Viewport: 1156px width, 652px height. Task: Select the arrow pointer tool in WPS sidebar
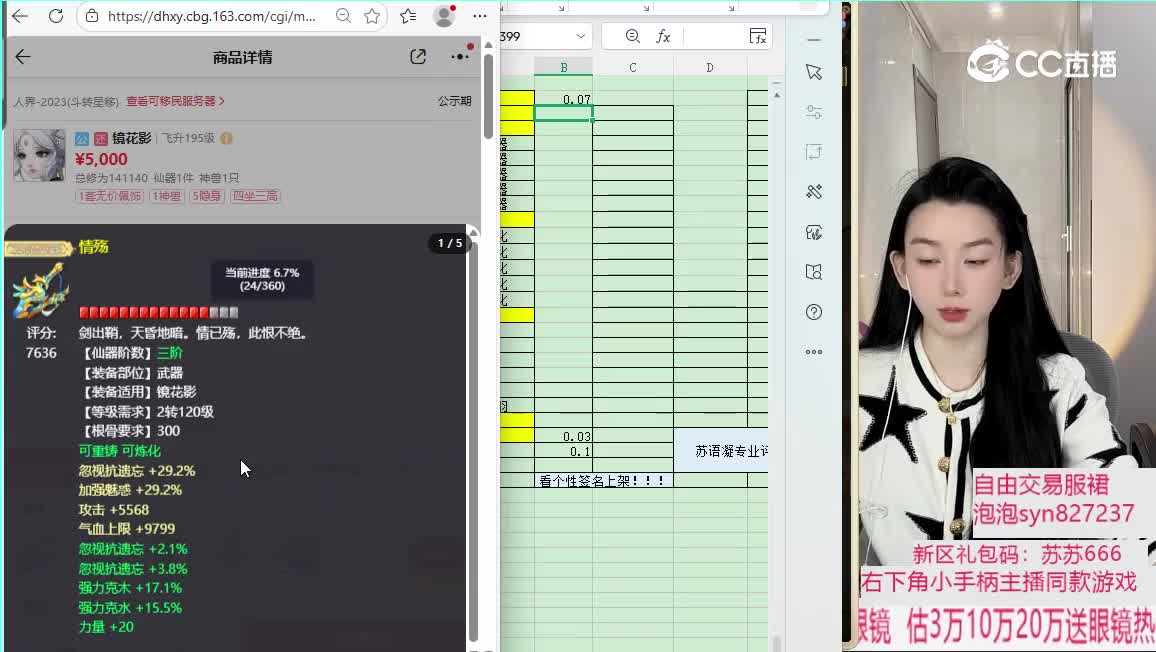pos(814,72)
